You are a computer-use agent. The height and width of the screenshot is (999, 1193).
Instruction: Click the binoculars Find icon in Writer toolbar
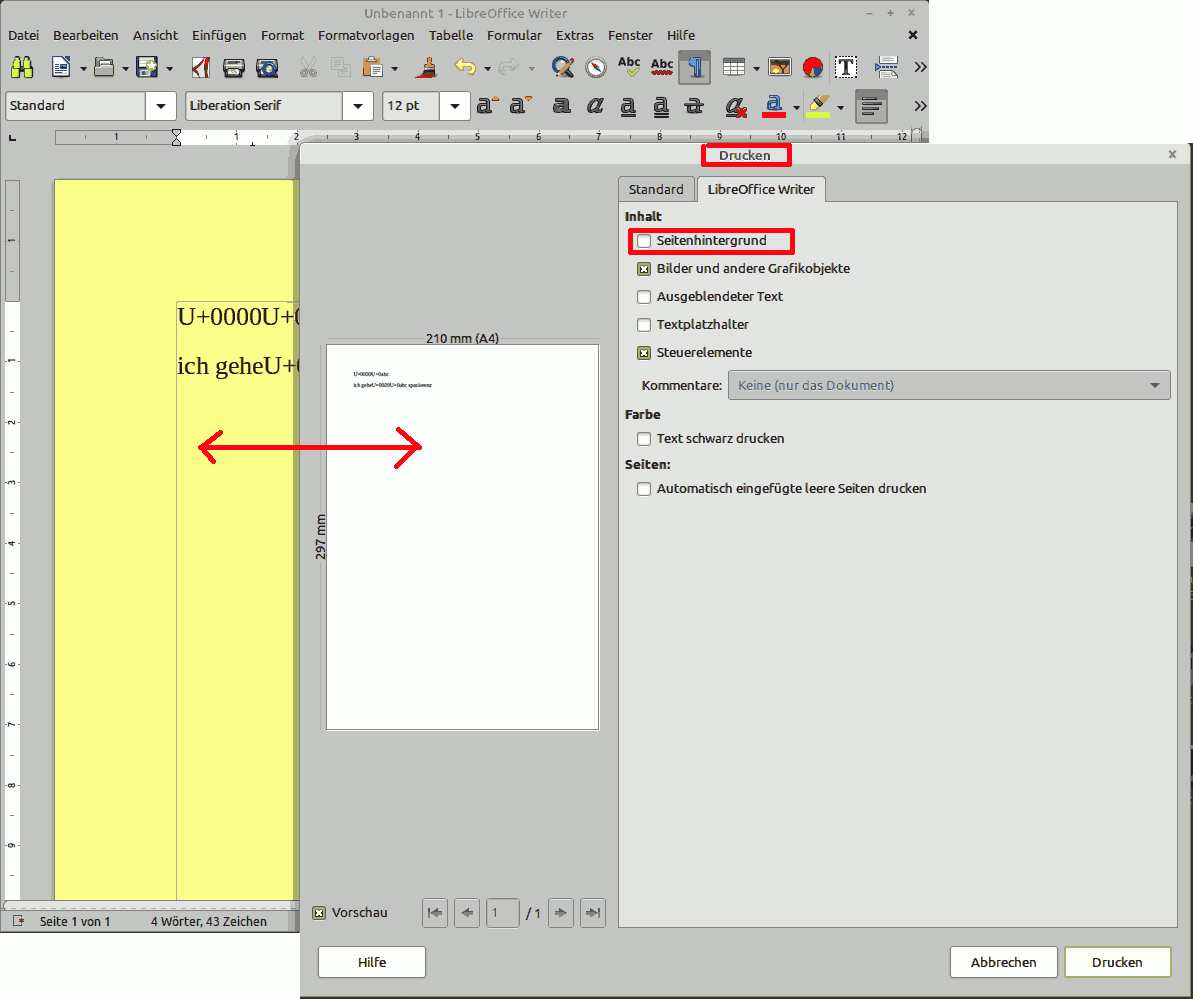point(22,68)
